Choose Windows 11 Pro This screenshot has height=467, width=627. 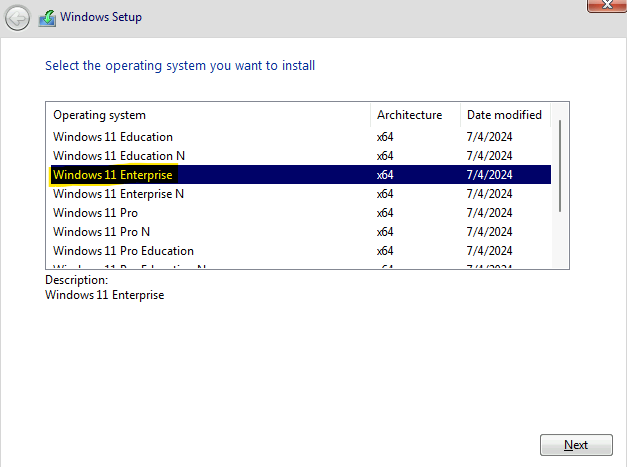[301, 213]
